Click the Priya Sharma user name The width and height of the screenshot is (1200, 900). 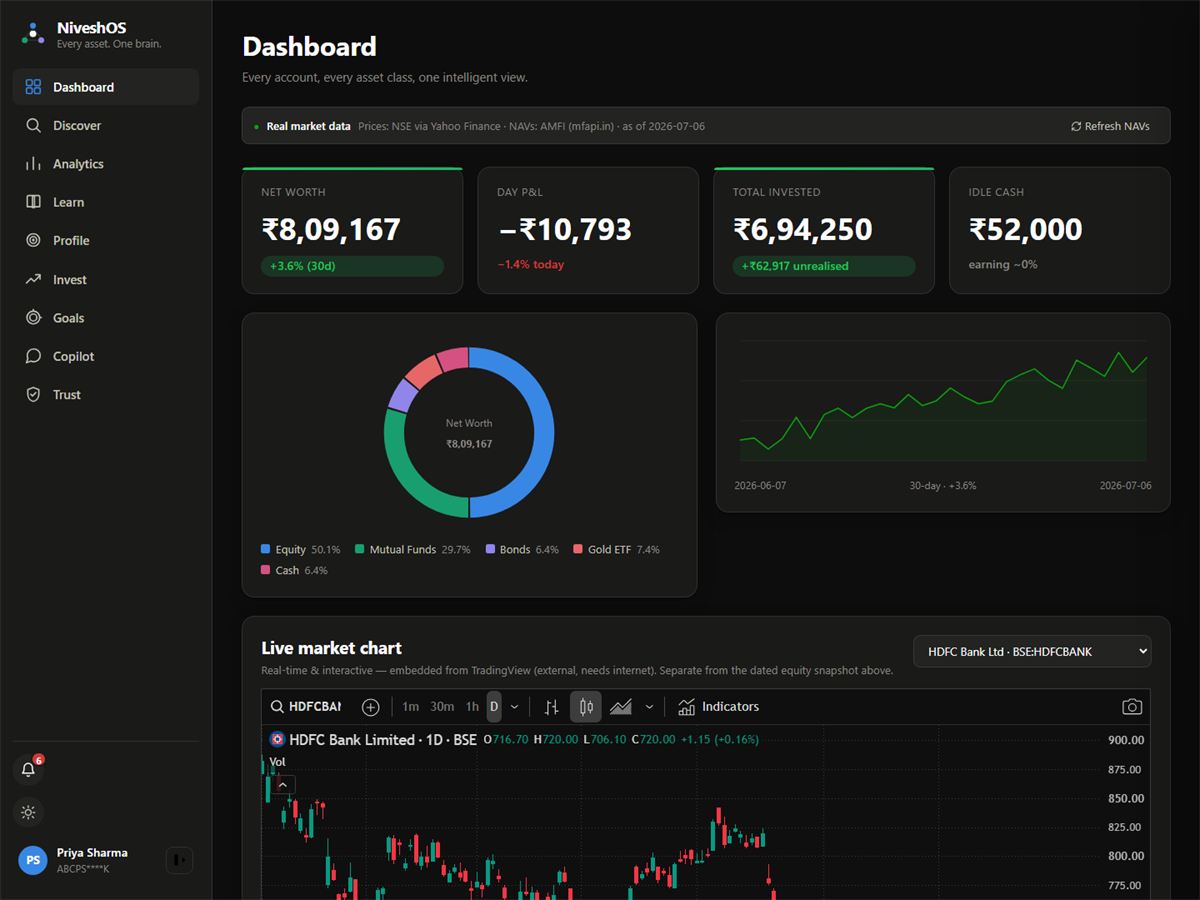92,853
